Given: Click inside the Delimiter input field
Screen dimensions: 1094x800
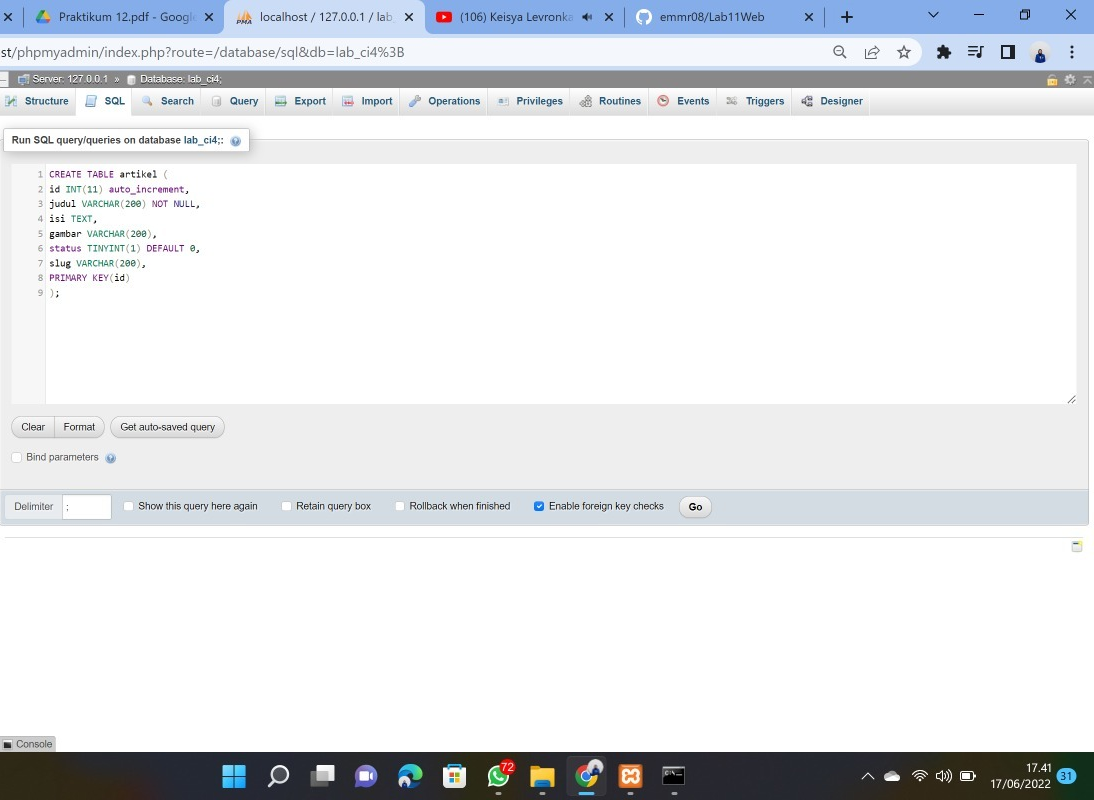Looking at the screenshot, I should (86, 506).
